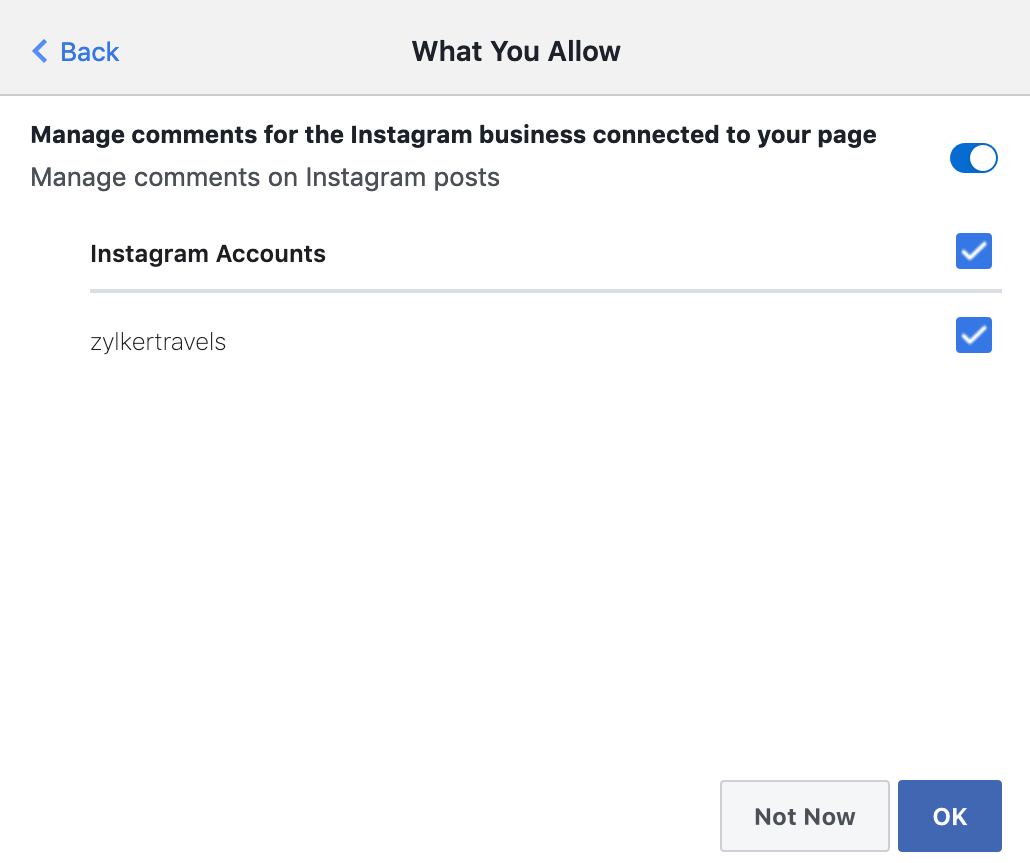Click the What You Allow title
Viewport: 1030px width, 863px height.
[516, 52]
